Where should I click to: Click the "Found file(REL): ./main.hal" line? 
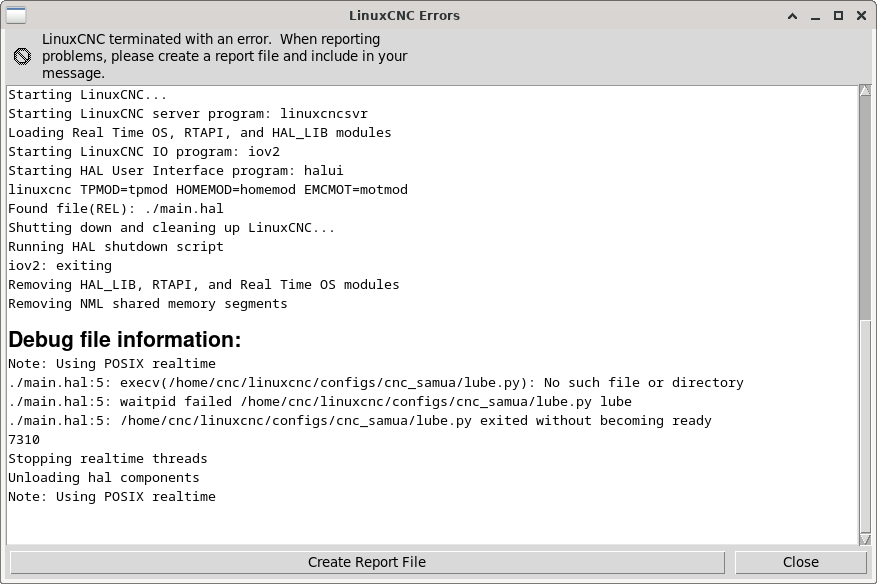tap(116, 209)
